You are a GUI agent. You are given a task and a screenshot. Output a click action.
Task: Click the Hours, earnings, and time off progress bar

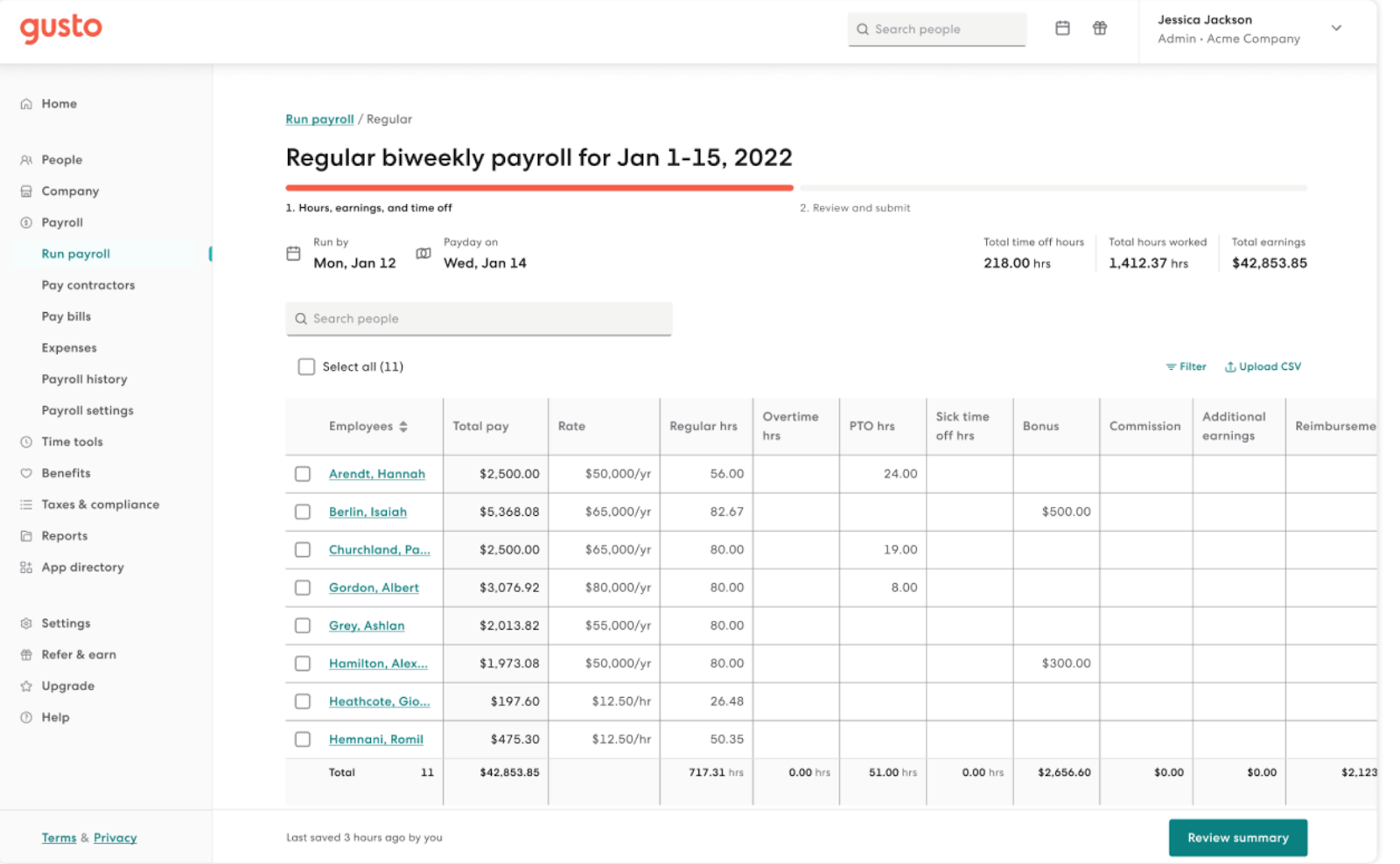(539, 186)
